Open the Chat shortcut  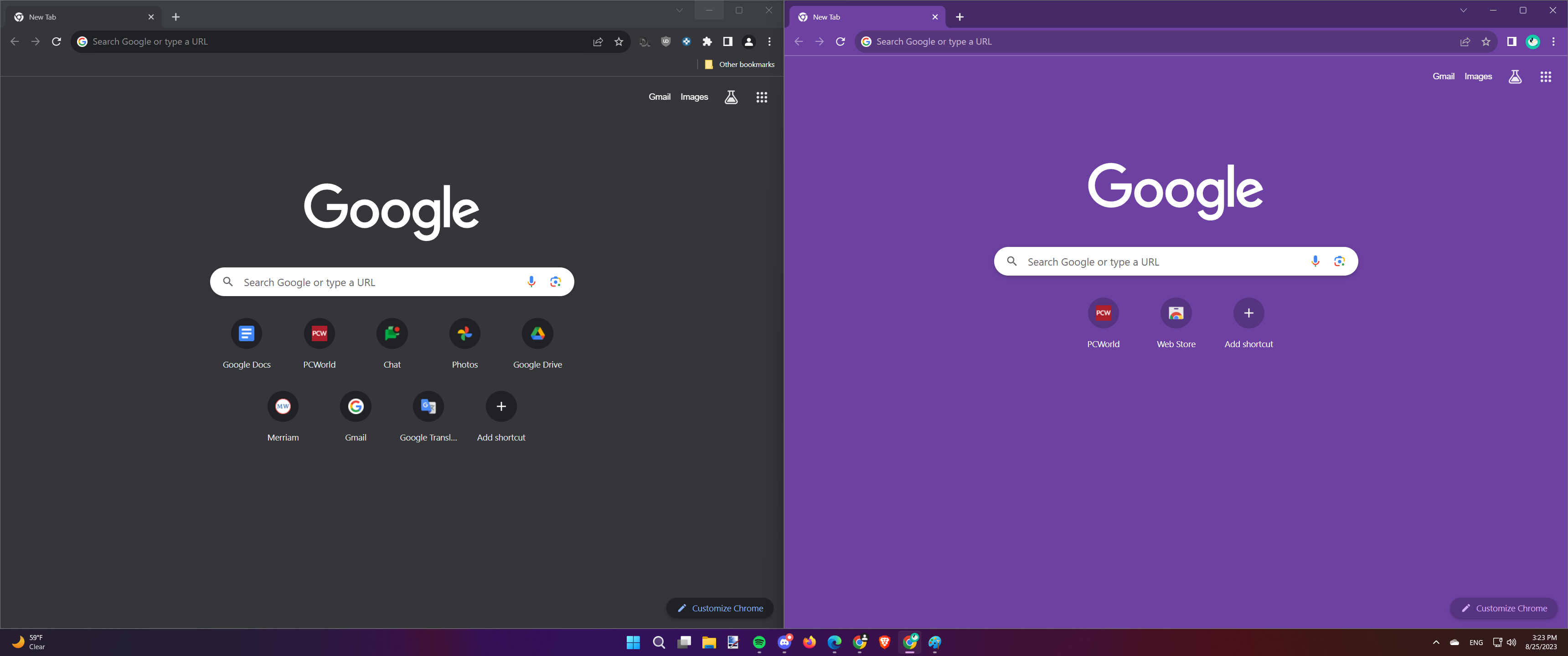pos(392,344)
